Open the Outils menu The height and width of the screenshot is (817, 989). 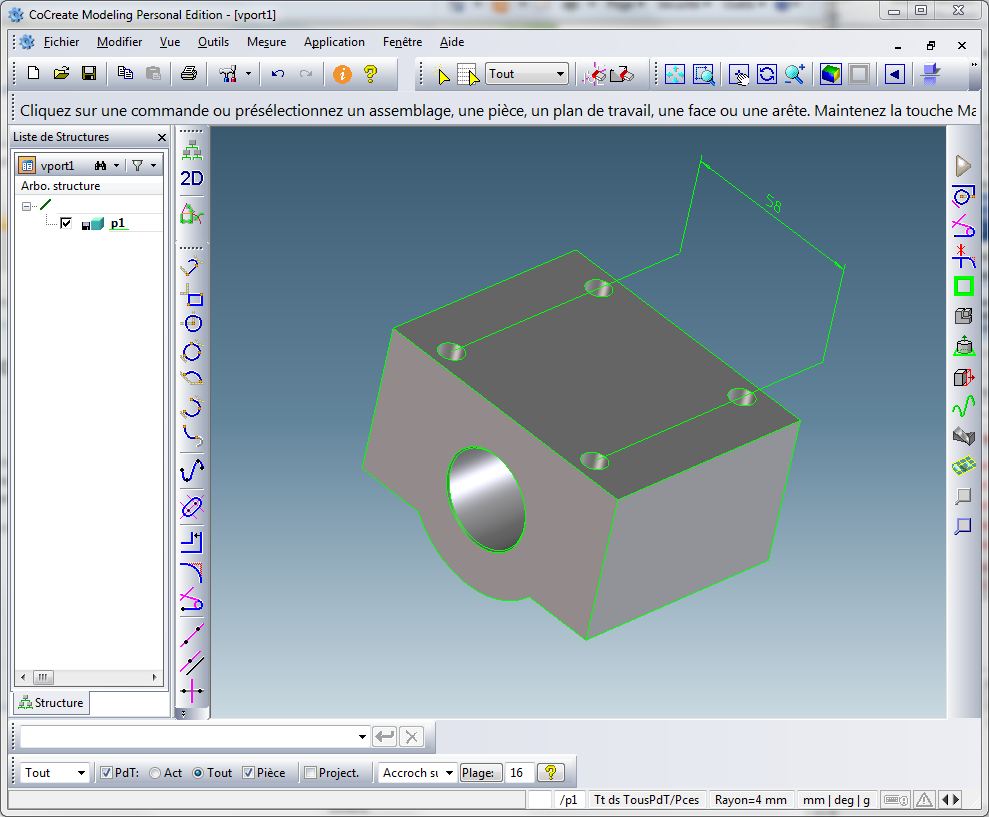213,42
